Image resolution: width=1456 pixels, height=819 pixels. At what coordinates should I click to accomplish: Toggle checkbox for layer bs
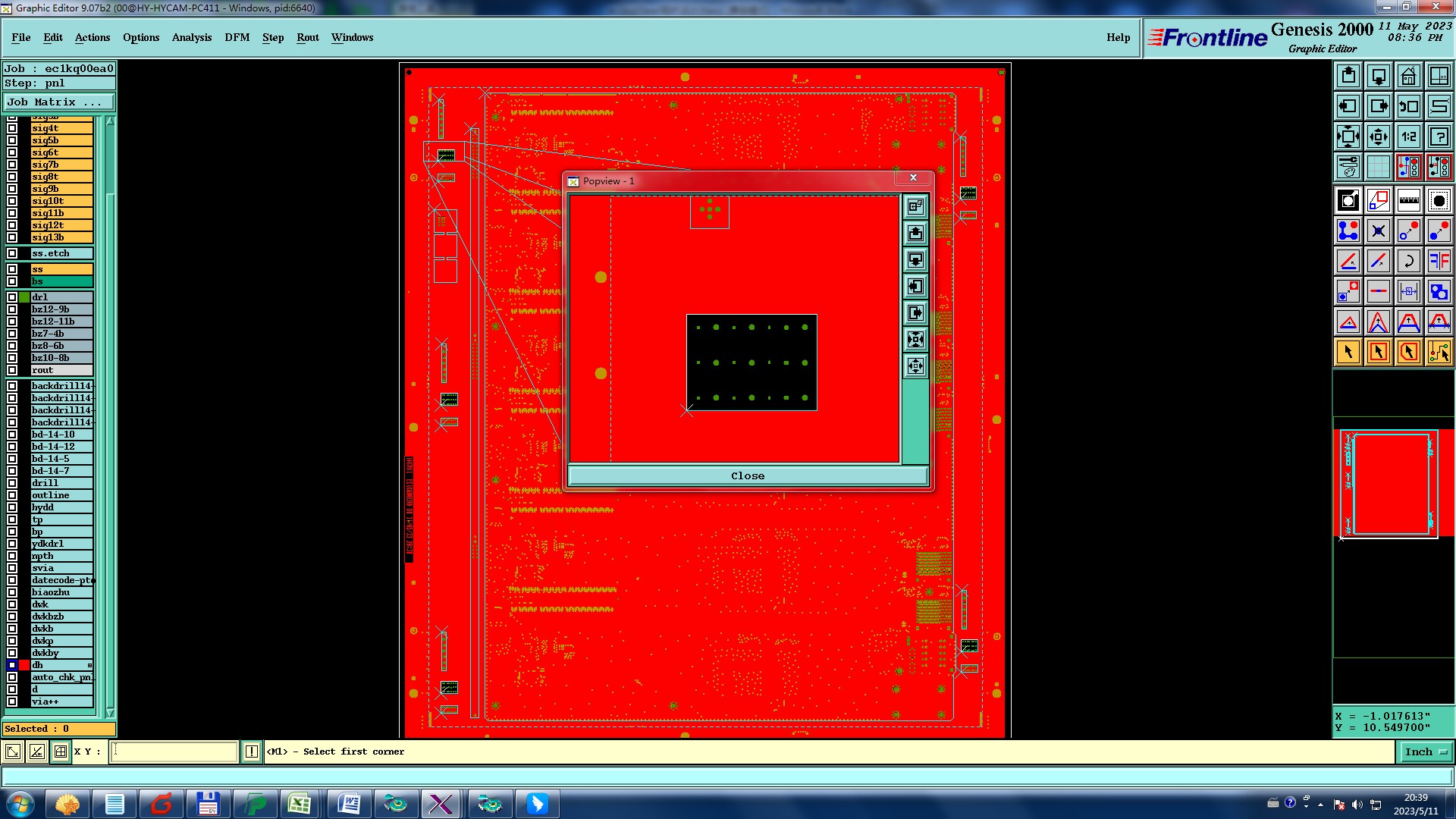click(12, 281)
